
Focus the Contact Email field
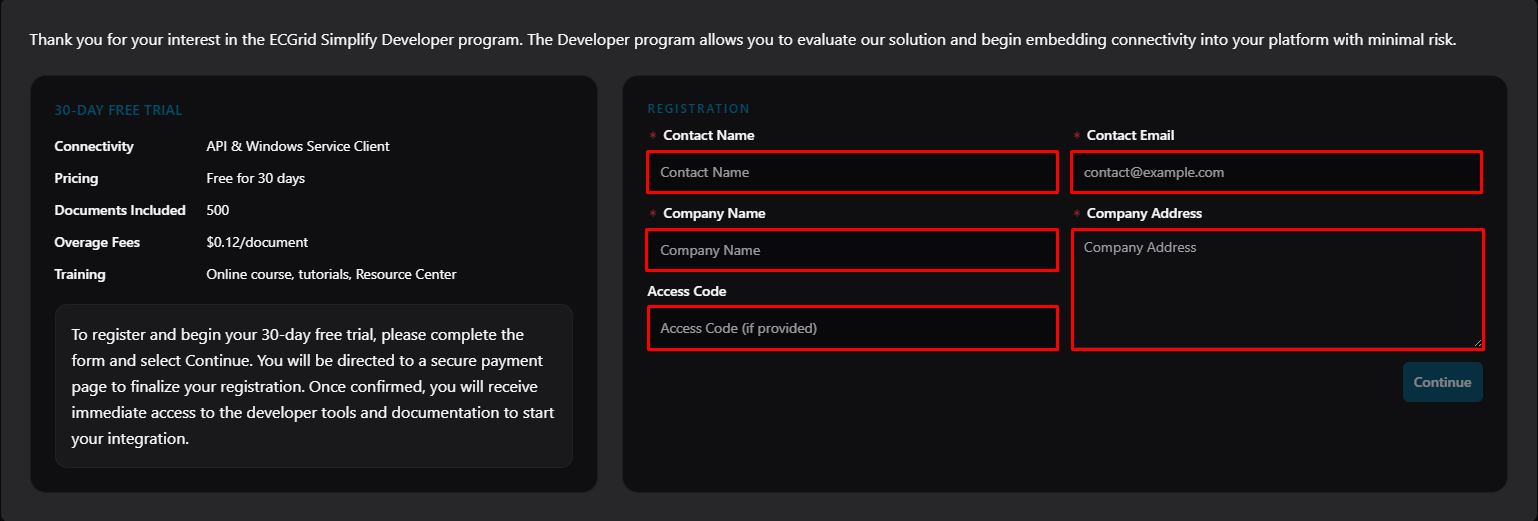tap(1276, 172)
